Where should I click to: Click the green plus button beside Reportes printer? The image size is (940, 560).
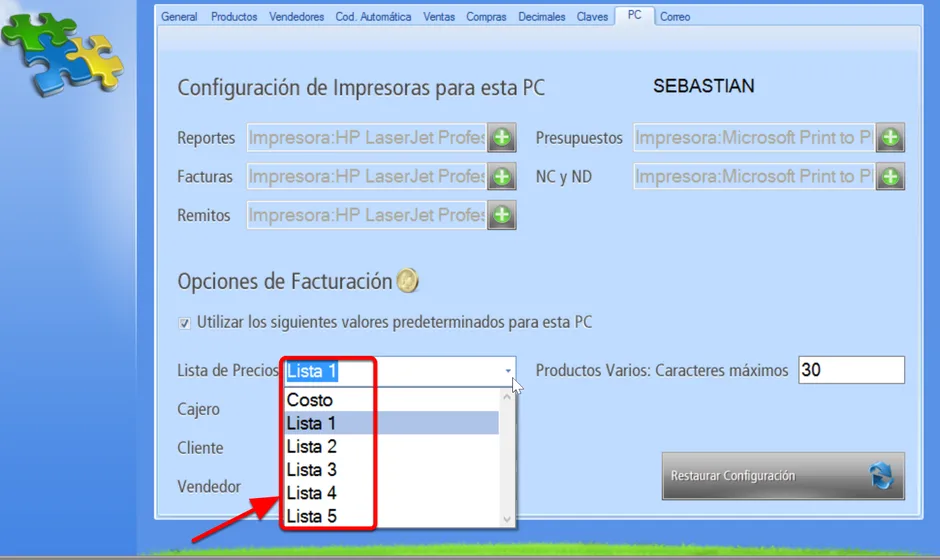click(x=502, y=138)
